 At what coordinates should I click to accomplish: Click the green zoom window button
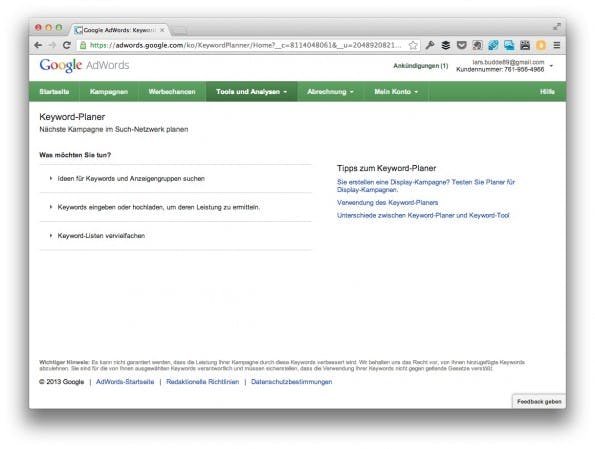[59, 27]
